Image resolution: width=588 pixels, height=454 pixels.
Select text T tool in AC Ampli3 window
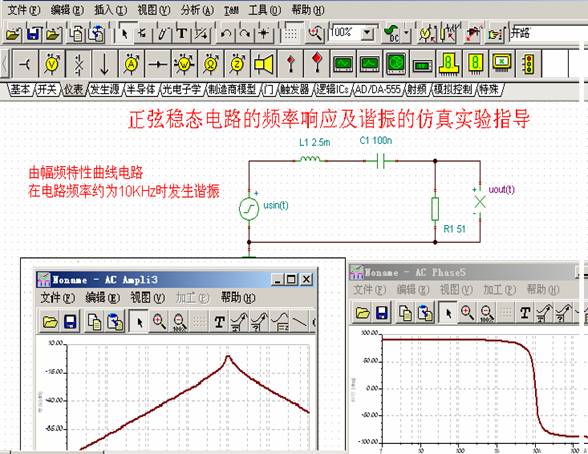(x=219, y=322)
